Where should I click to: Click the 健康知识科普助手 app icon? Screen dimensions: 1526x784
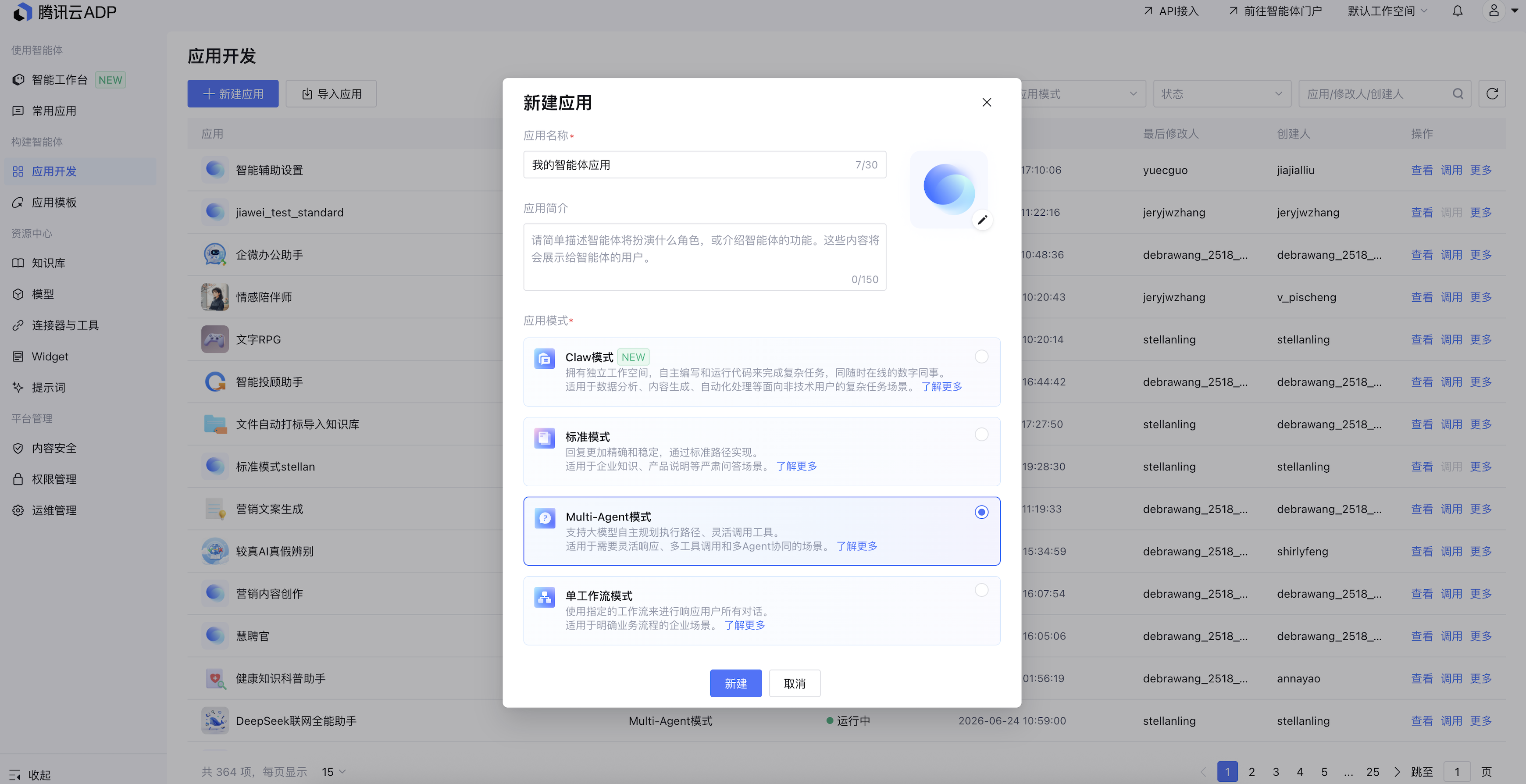pos(214,679)
